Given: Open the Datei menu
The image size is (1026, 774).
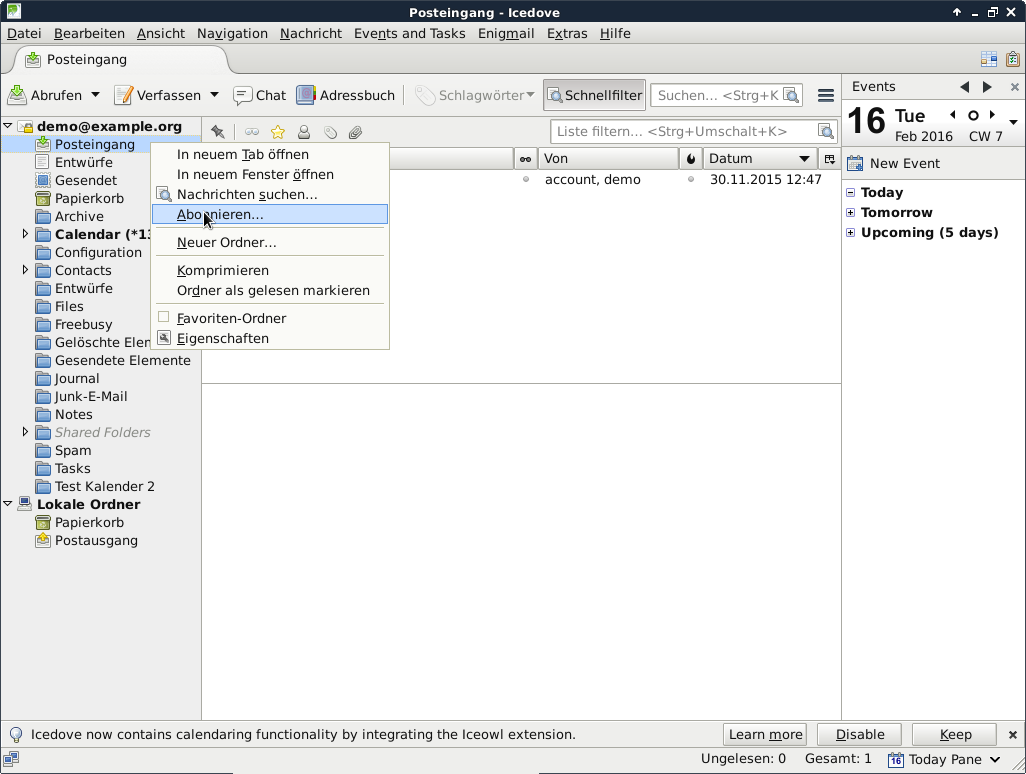Looking at the screenshot, I should coord(24,33).
